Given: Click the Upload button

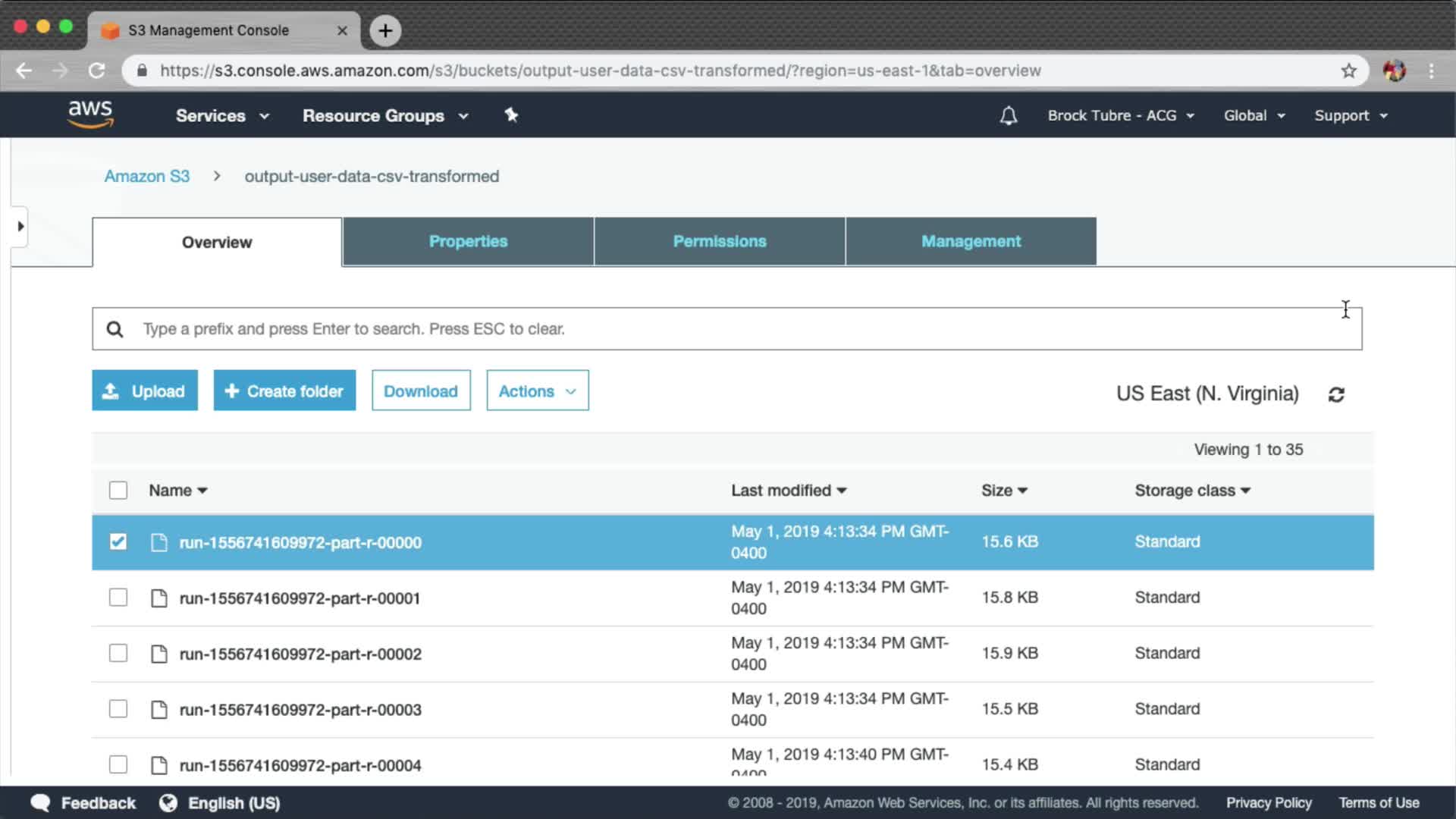Looking at the screenshot, I should coord(145,391).
